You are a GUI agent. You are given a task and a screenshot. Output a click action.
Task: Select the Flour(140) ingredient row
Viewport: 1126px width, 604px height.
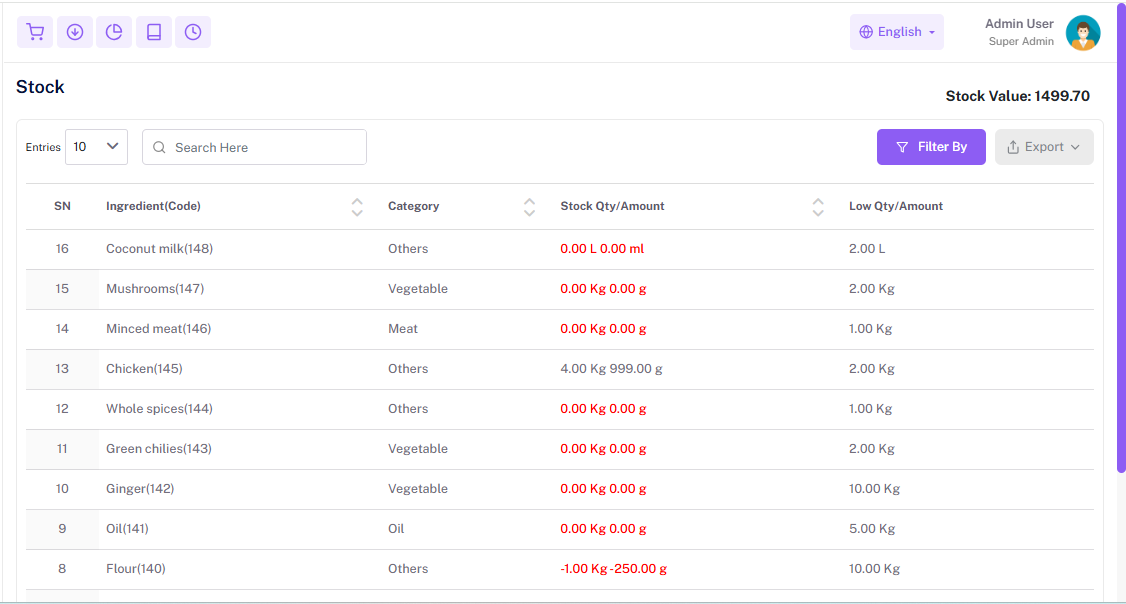(x=135, y=569)
